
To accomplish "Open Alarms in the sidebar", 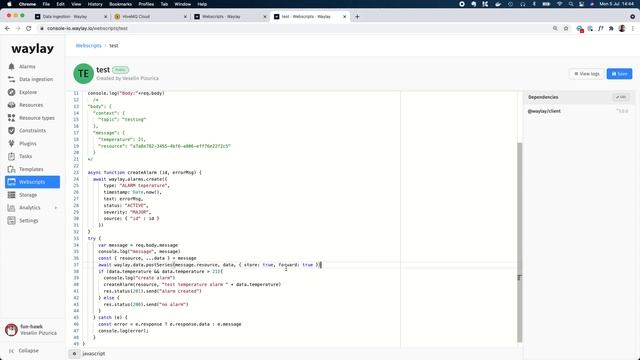I will (27, 67).
